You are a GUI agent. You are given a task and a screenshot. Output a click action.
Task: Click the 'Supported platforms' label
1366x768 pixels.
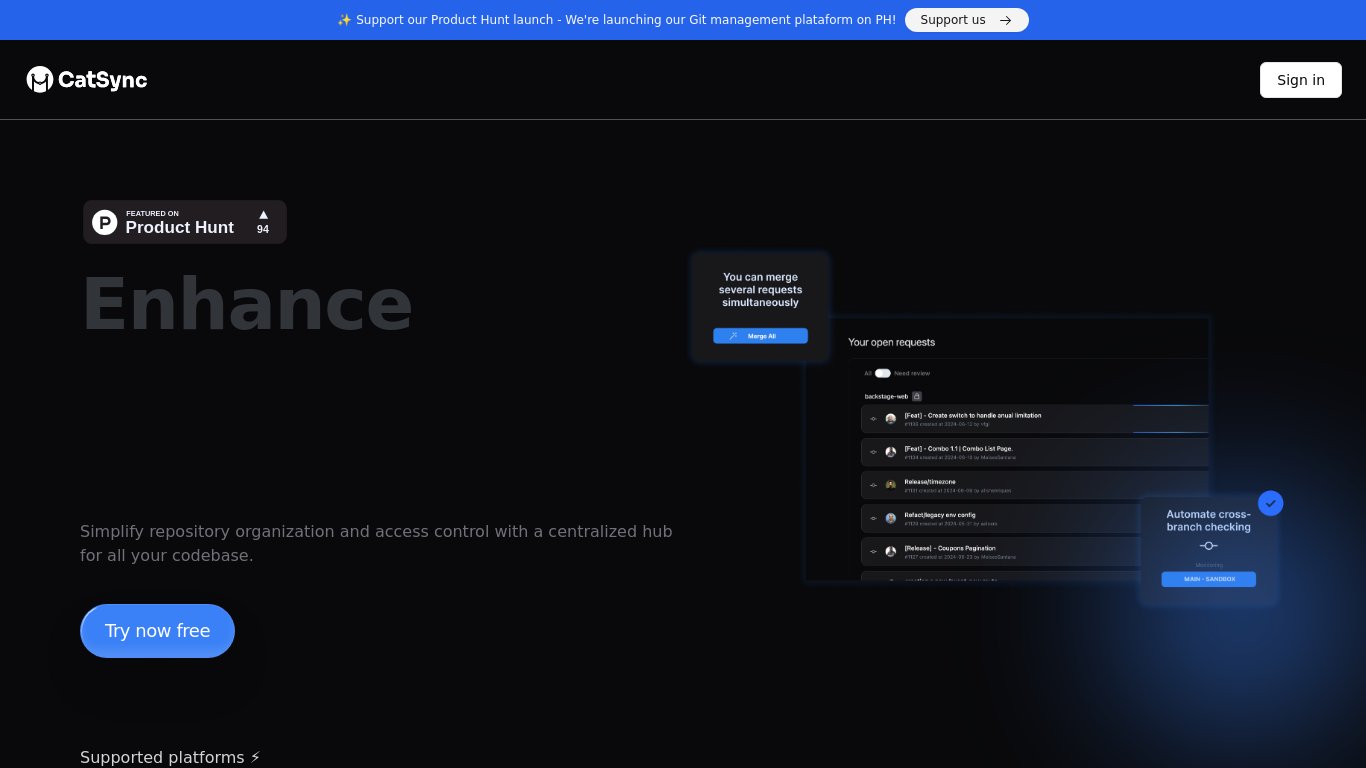coord(162,757)
